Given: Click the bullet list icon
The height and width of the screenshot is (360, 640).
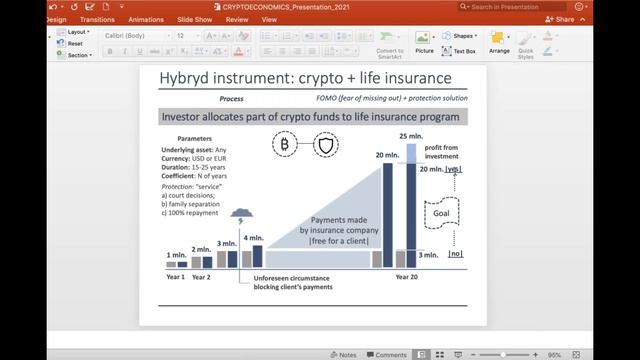Looking at the screenshot, I should coord(266,36).
